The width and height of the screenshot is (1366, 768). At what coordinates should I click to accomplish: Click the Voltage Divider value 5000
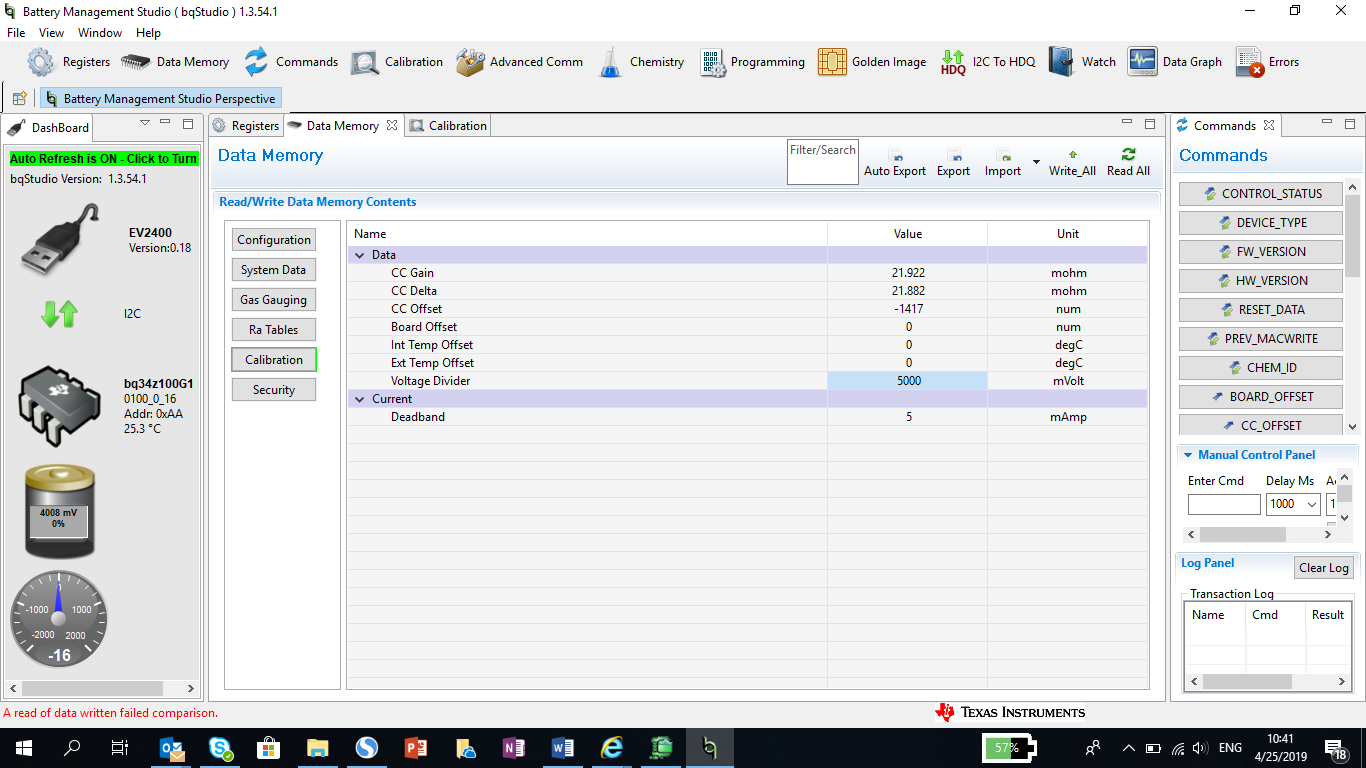908,381
